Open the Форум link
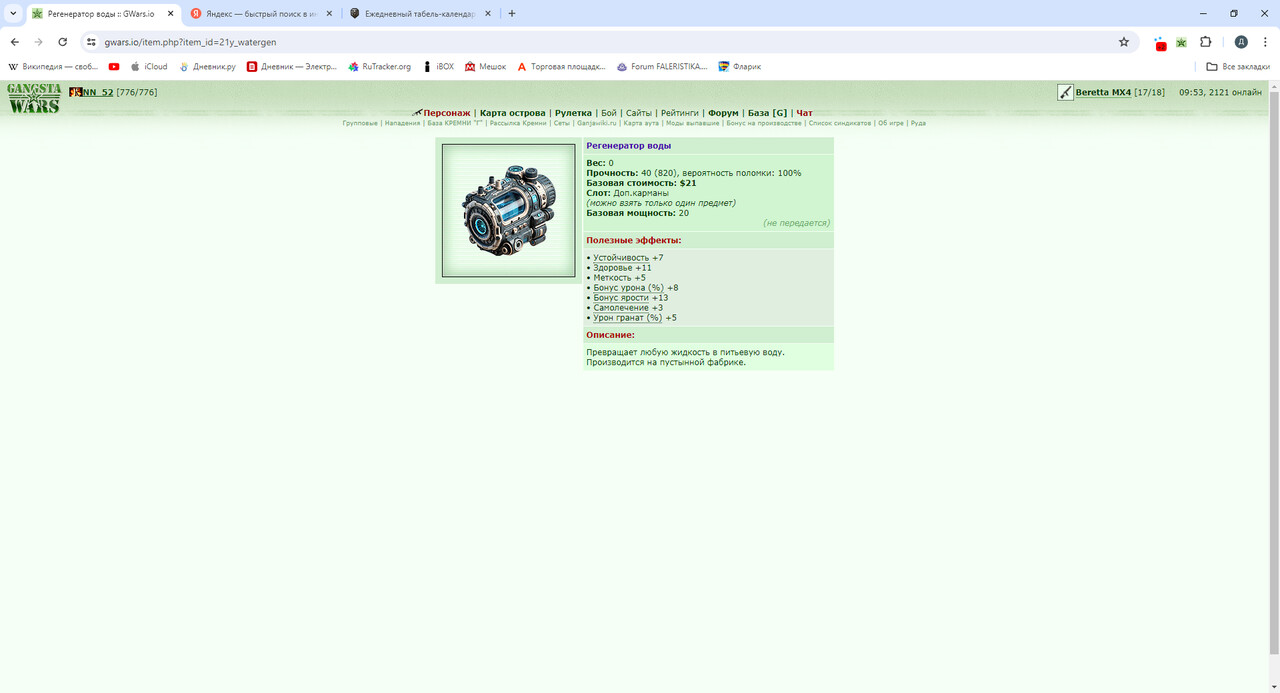The height and width of the screenshot is (693, 1280). point(723,113)
